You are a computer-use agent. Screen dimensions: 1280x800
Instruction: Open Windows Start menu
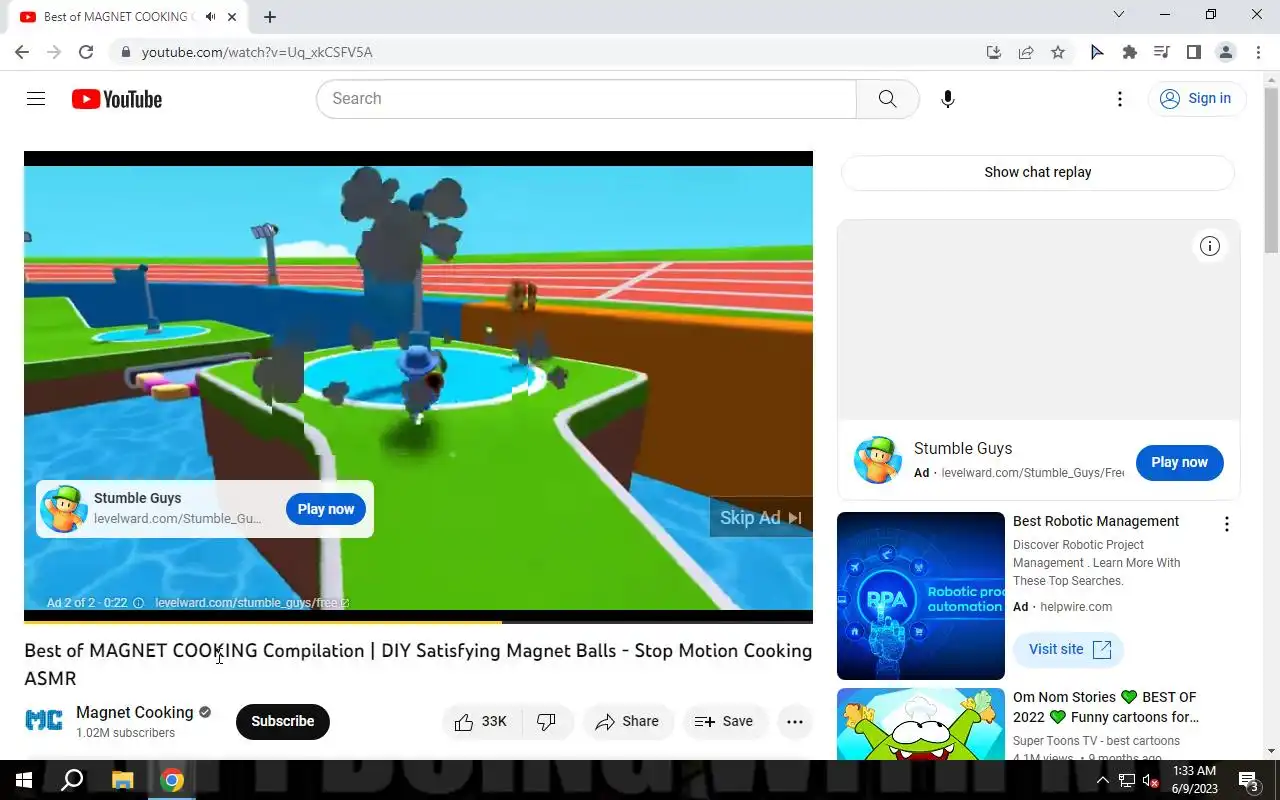click(24, 780)
